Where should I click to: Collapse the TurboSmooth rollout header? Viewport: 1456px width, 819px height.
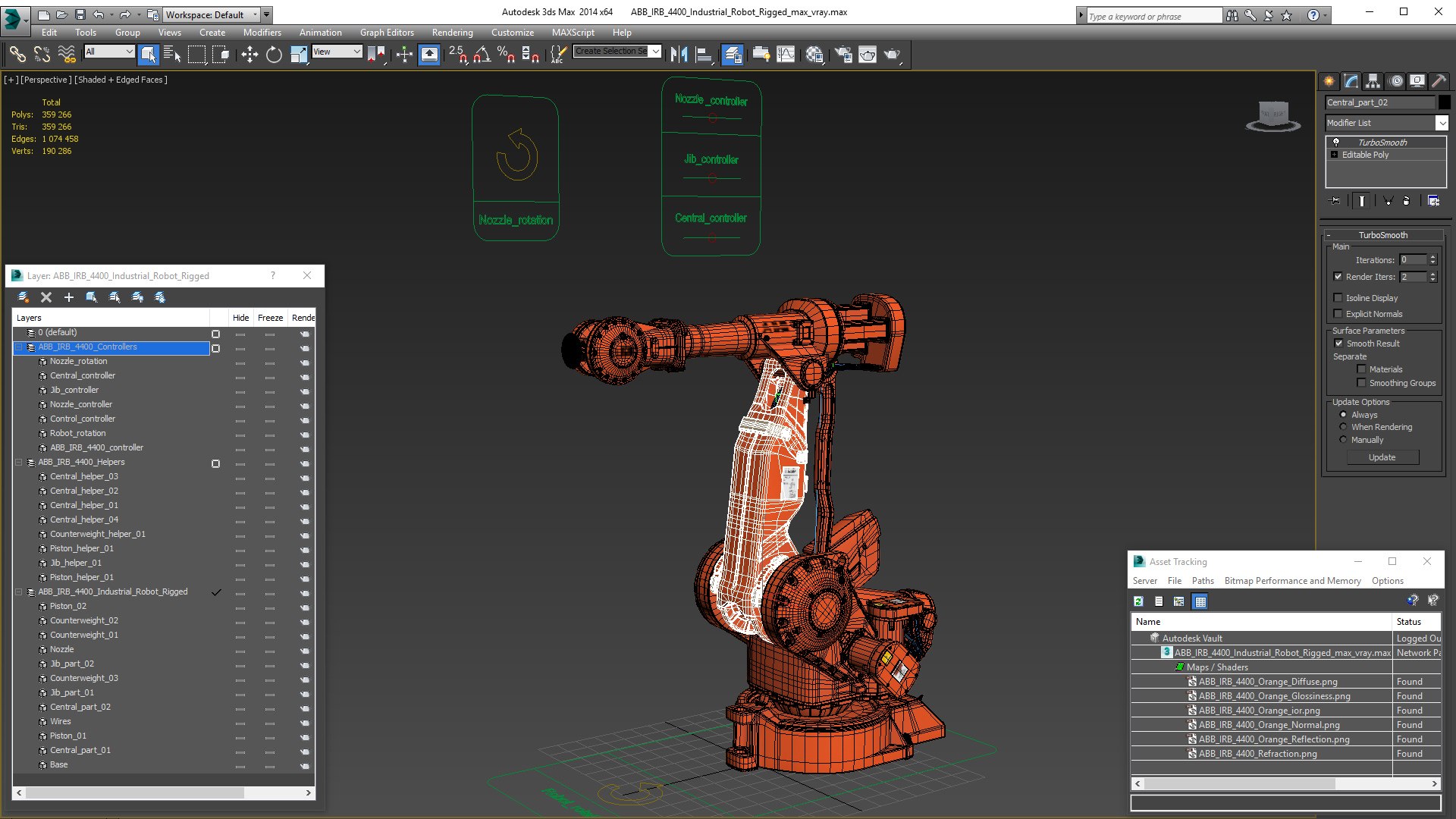click(1382, 235)
